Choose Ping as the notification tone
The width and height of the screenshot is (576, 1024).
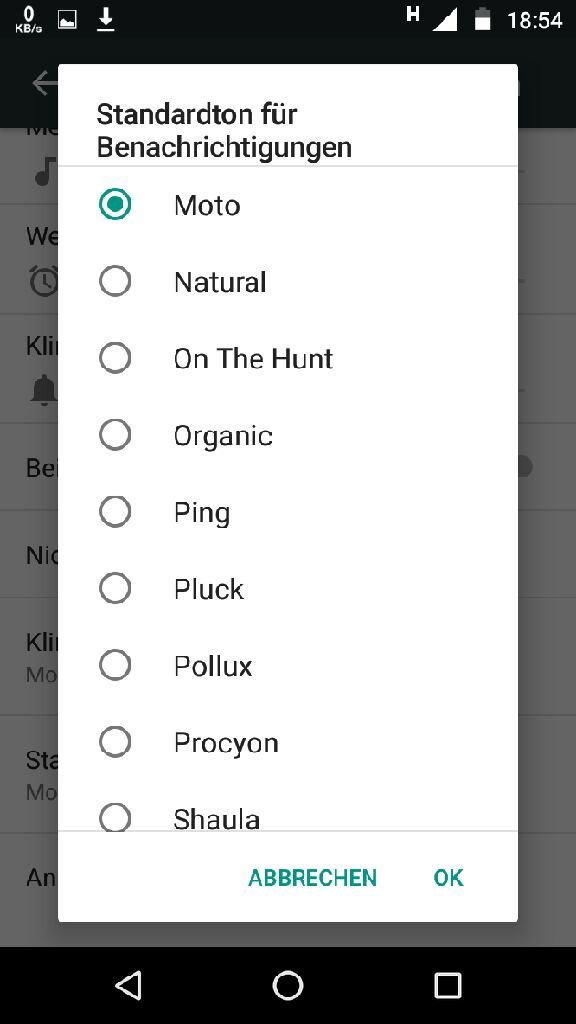coord(288,512)
